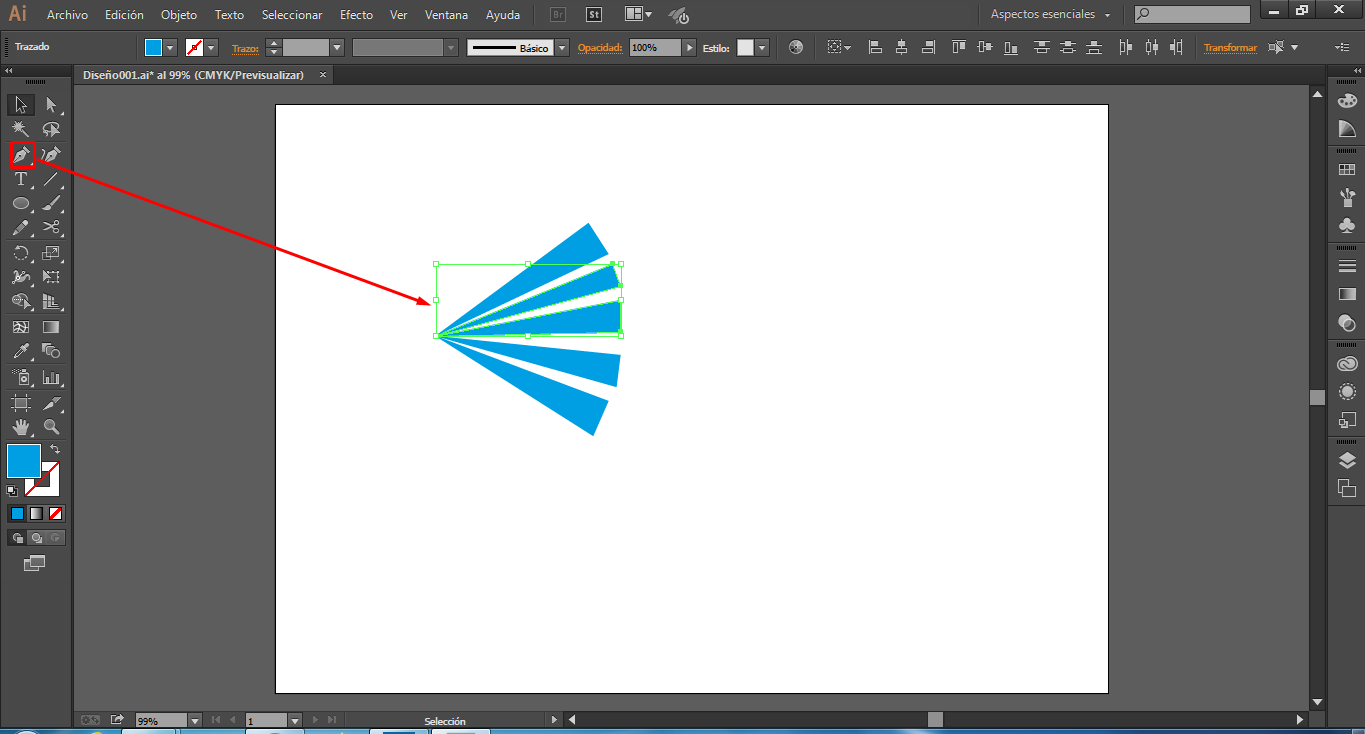Select the Pen tool

click(21, 155)
